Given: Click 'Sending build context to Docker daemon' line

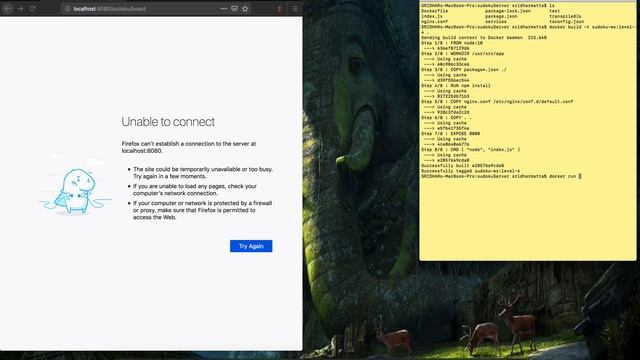Looking at the screenshot, I should point(484,38).
